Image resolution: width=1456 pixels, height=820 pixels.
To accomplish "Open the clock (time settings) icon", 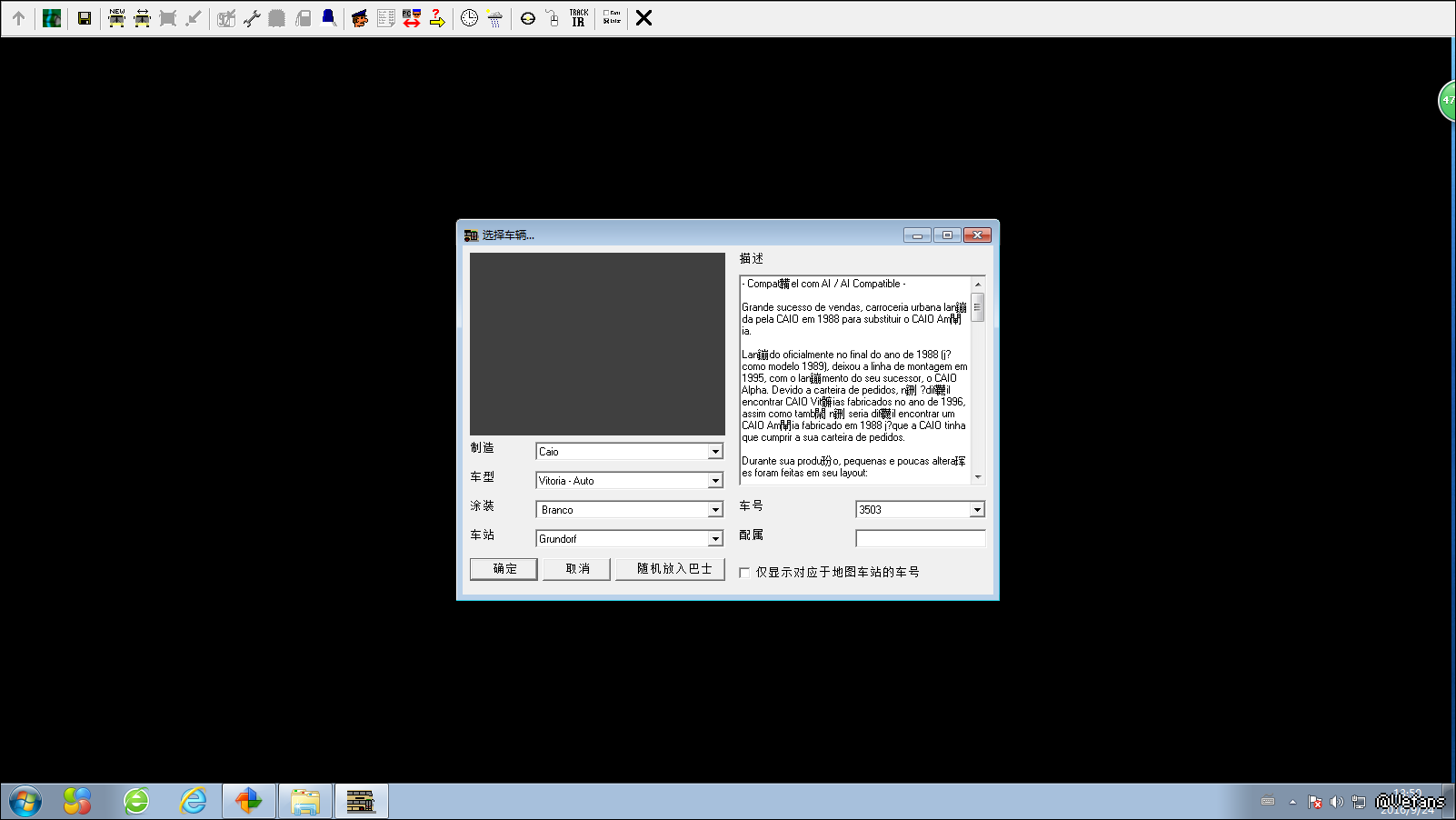I will tap(469, 18).
